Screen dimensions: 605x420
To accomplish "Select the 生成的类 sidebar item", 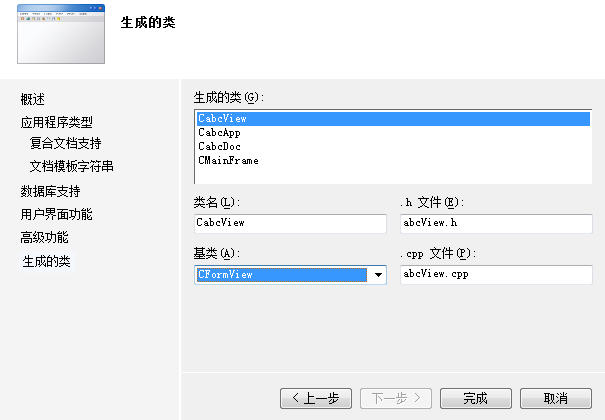I will coord(46,261).
